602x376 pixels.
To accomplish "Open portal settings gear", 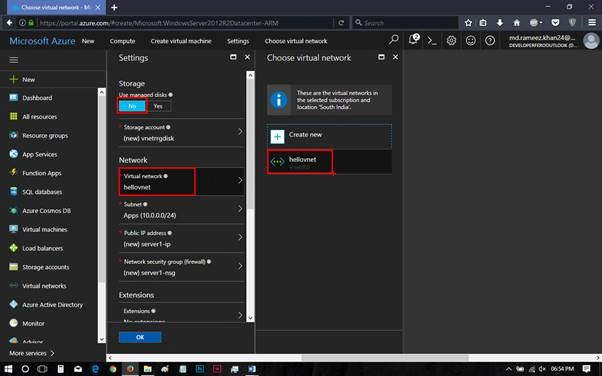I will click(451, 40).
